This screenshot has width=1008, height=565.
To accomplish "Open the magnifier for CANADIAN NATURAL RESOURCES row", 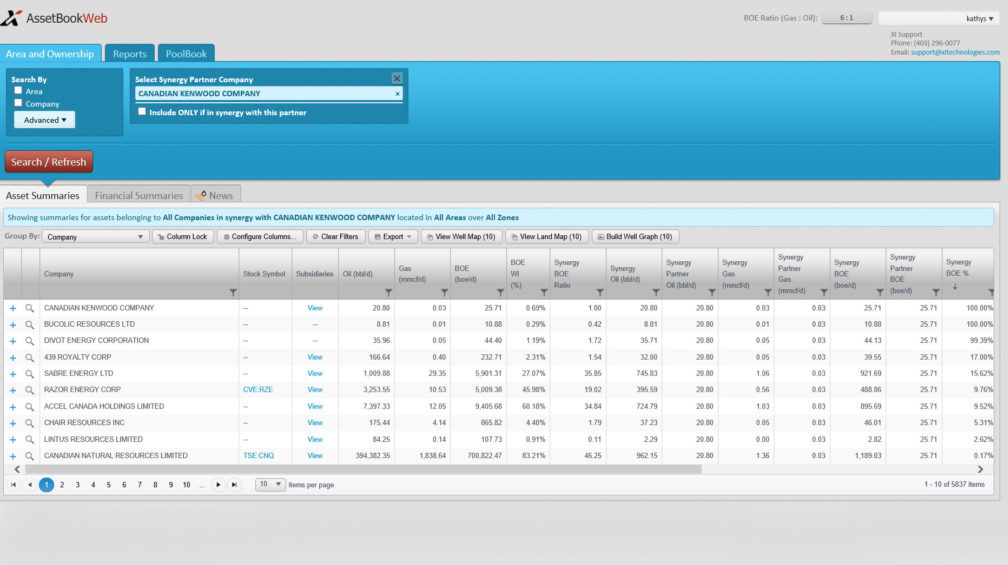I will click(x=30, y=456).
